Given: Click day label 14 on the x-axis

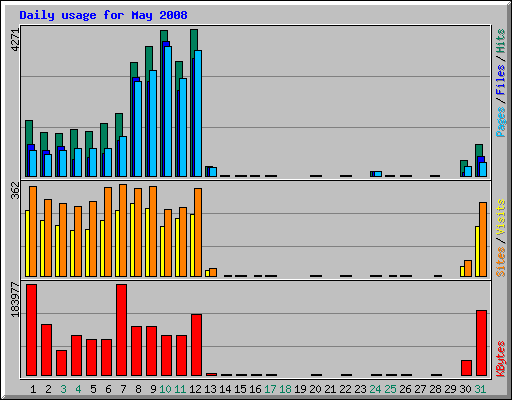Looking at the screenshot, I should [x=225, y=389].
